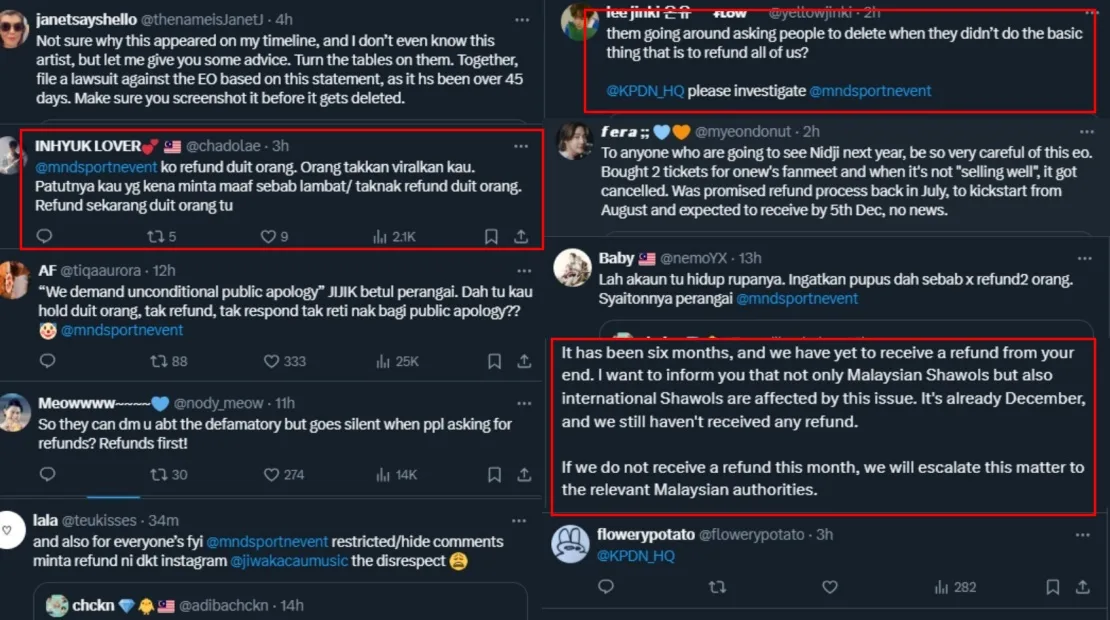Expand the more menu on lala's tweet
The width and height of the screenshot is (1110, 620).
521,520
